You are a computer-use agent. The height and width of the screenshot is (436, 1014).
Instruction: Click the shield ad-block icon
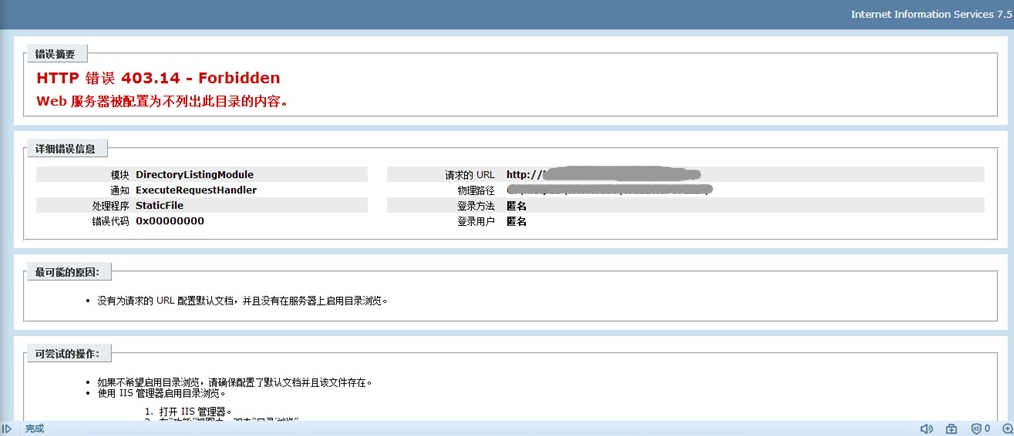977,429
